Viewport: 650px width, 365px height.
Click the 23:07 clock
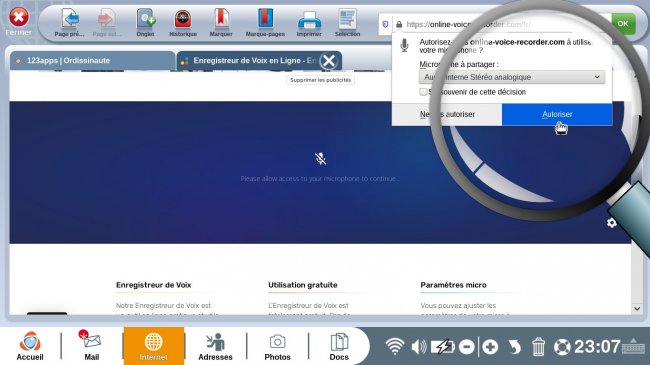(x=597, y=346)
